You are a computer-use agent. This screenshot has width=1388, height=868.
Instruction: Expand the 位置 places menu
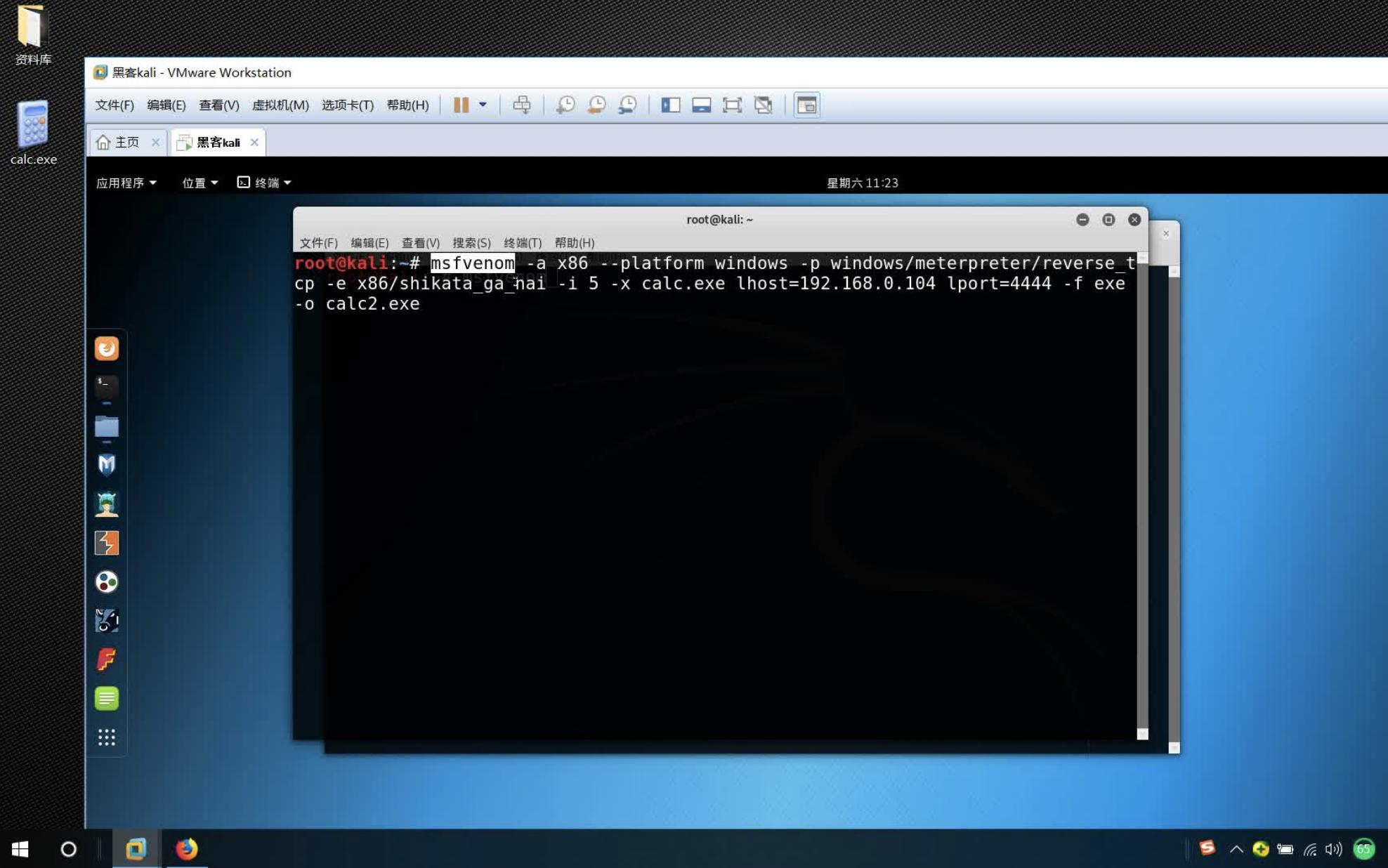199,183
